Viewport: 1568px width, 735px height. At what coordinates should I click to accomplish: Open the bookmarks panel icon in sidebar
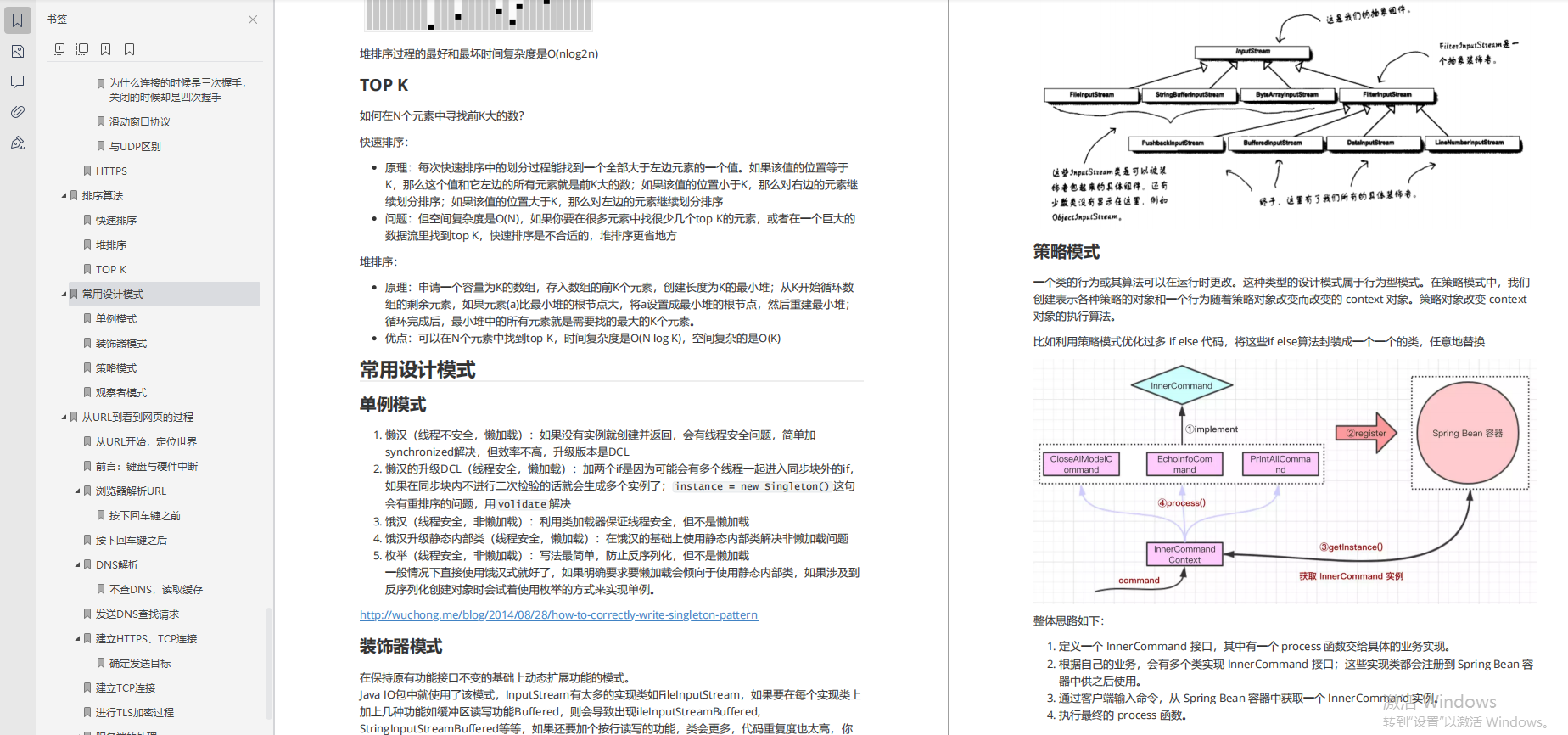tap(18, 20)
